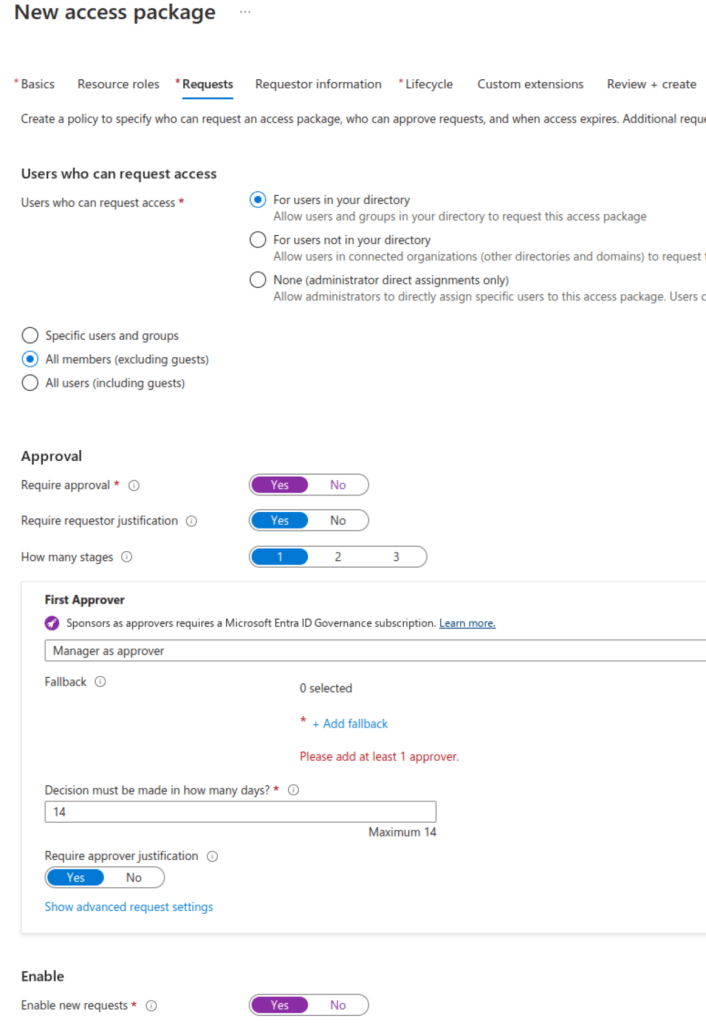Select For users not in your directory
Viewport: 706px width, 1024px height.
pos(258,240)
